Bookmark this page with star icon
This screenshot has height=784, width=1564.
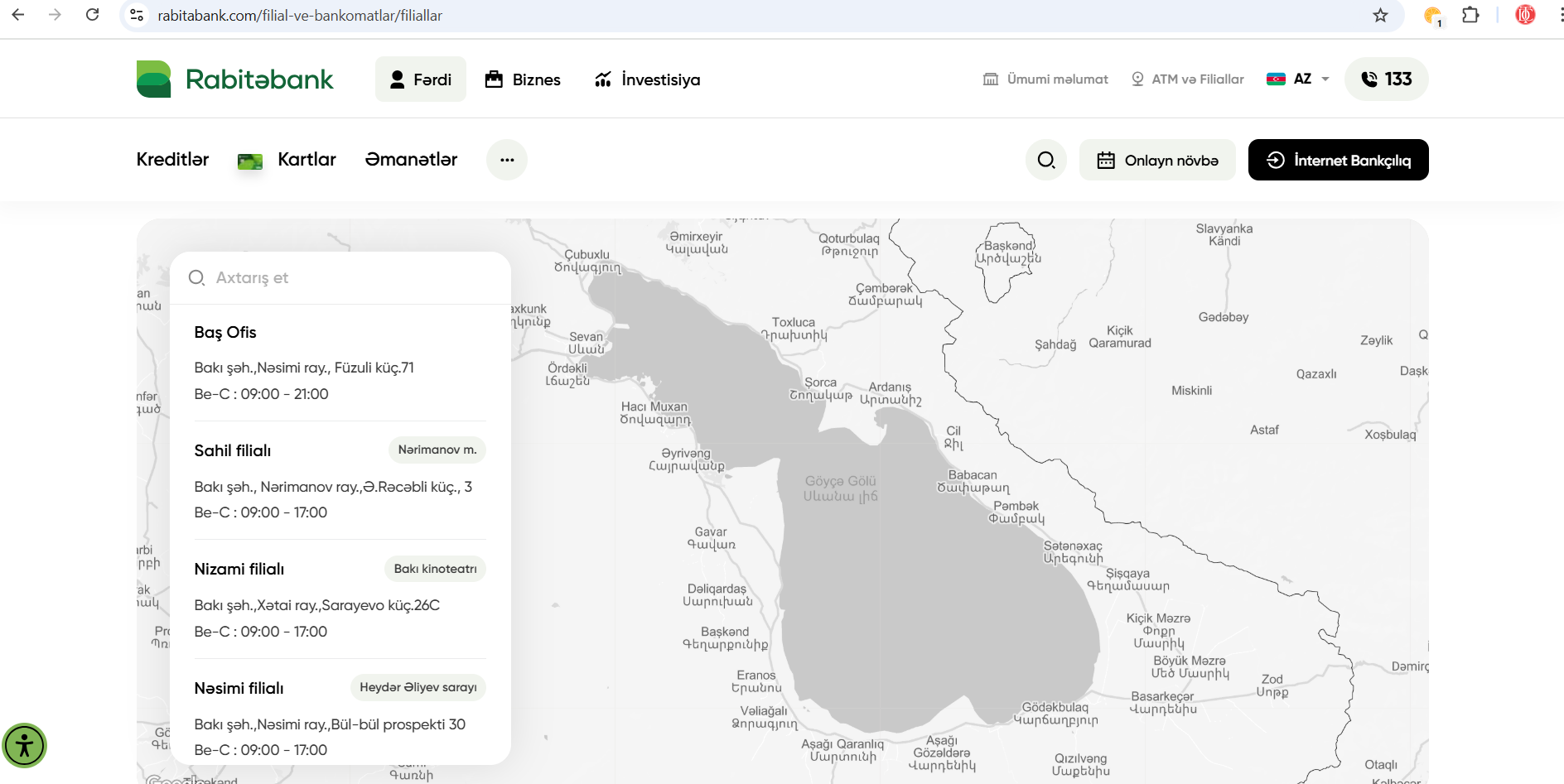click(1380, 16)
